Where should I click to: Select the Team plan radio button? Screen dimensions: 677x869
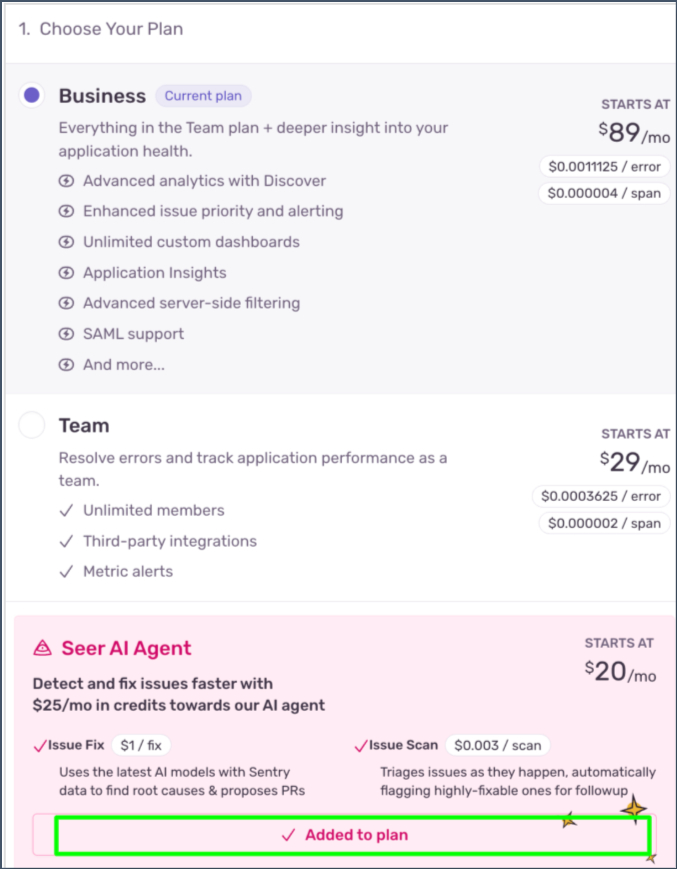click(32, 425)
